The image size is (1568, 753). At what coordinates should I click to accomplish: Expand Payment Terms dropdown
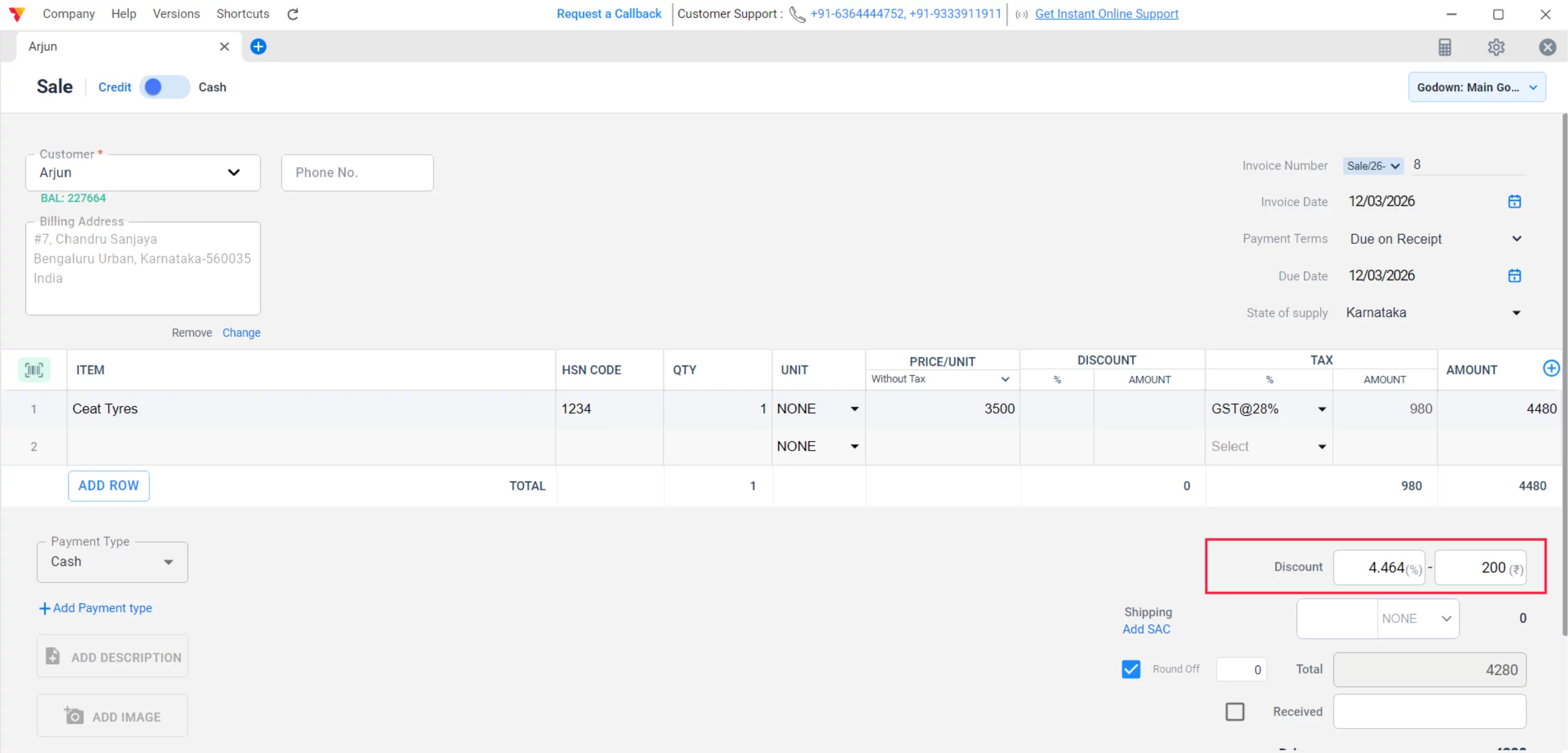[x=1516, y=239]
